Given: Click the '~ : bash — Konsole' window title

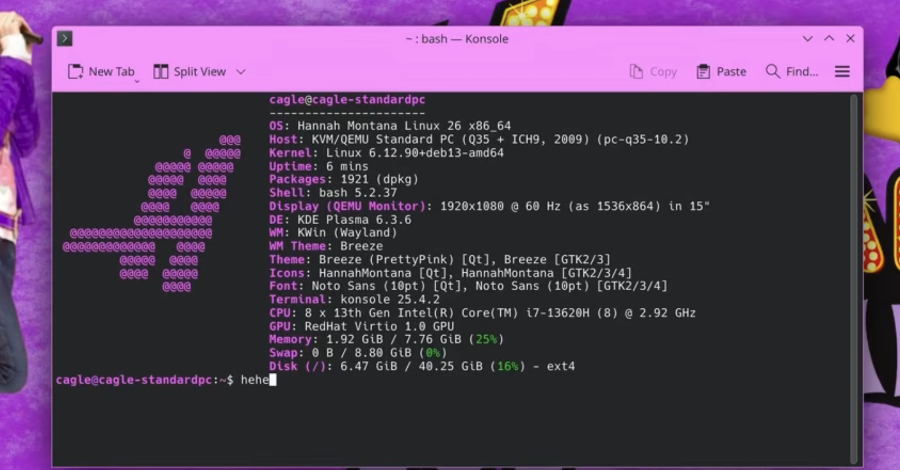Looking at the screenshot, I should point(457,39).
